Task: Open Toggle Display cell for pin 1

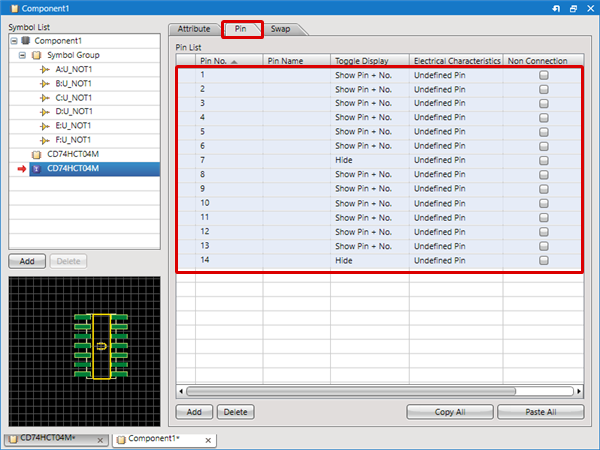Action: point(370,75)
